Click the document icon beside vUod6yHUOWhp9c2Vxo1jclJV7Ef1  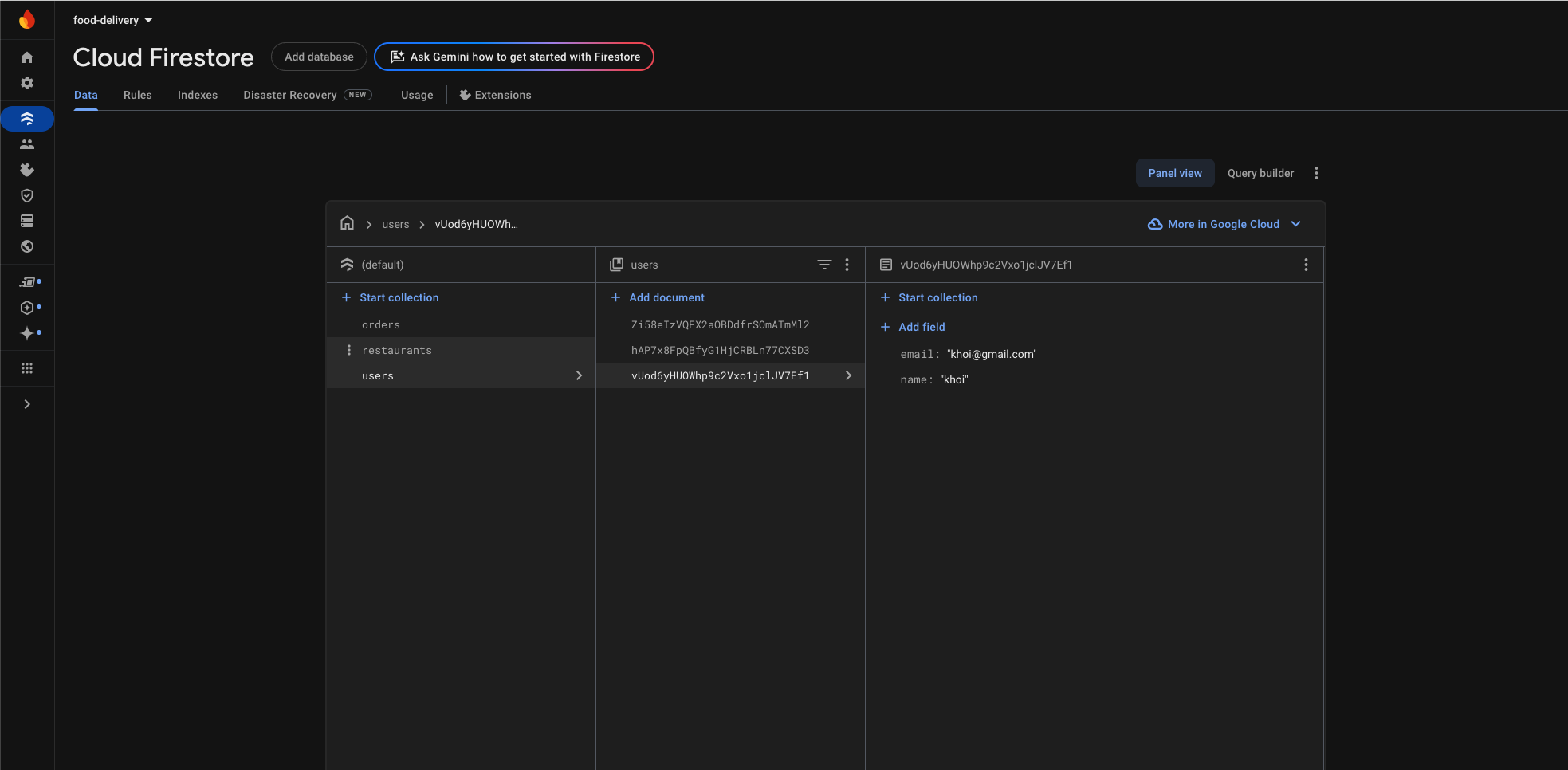pos(886,265)
